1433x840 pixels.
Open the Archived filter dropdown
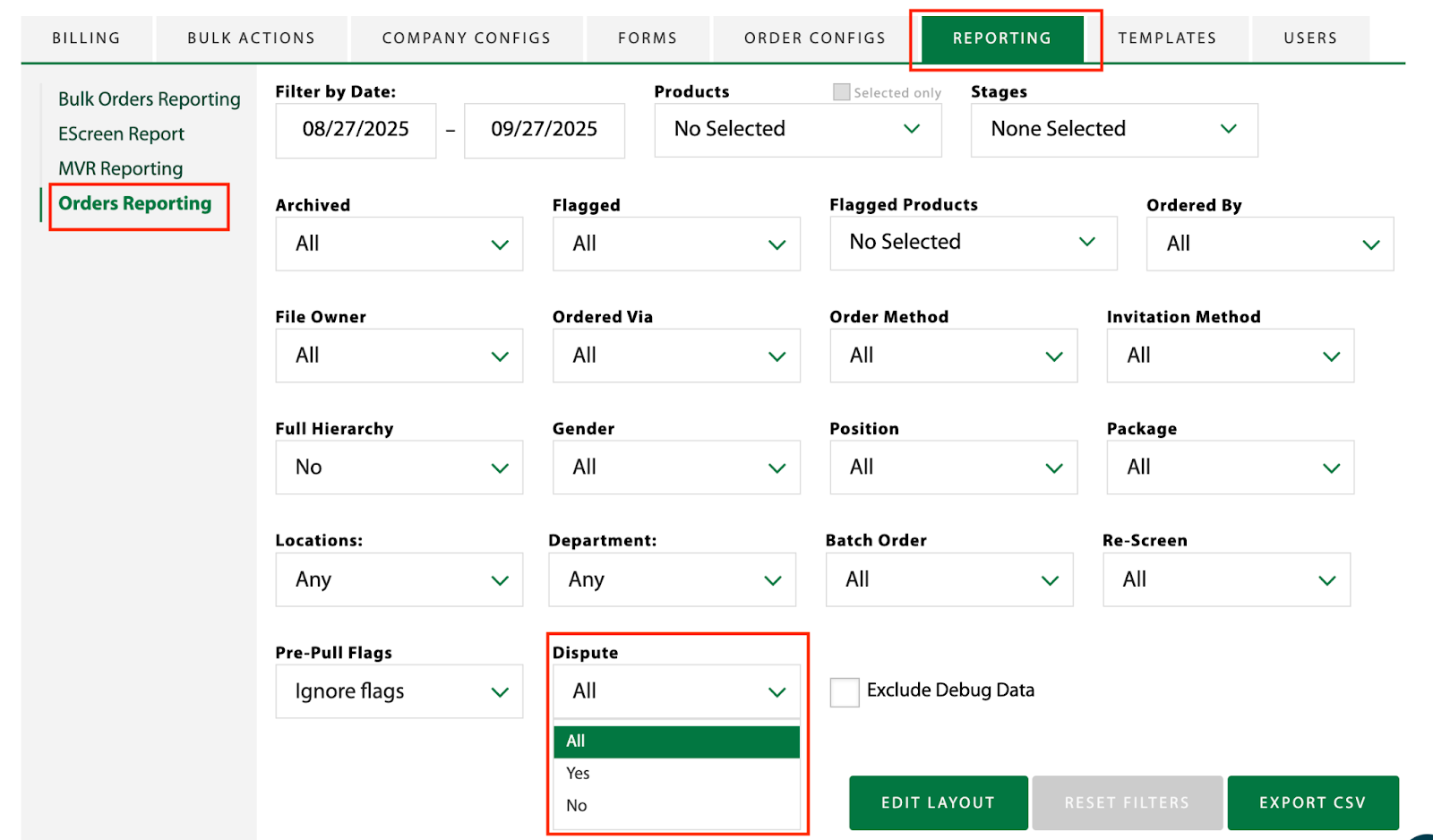pos(399,244)
